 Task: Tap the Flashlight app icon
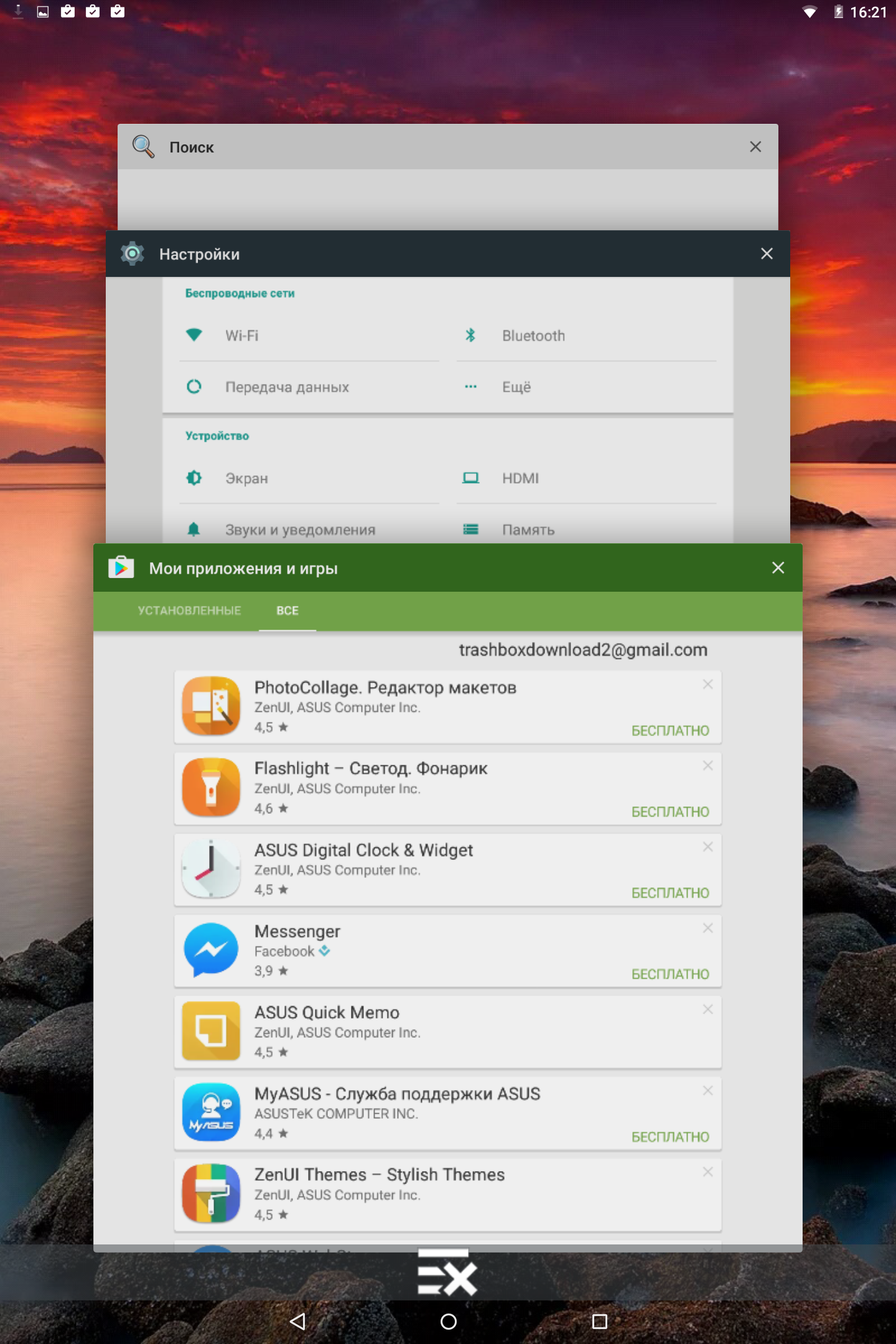[x=211, y=788]
